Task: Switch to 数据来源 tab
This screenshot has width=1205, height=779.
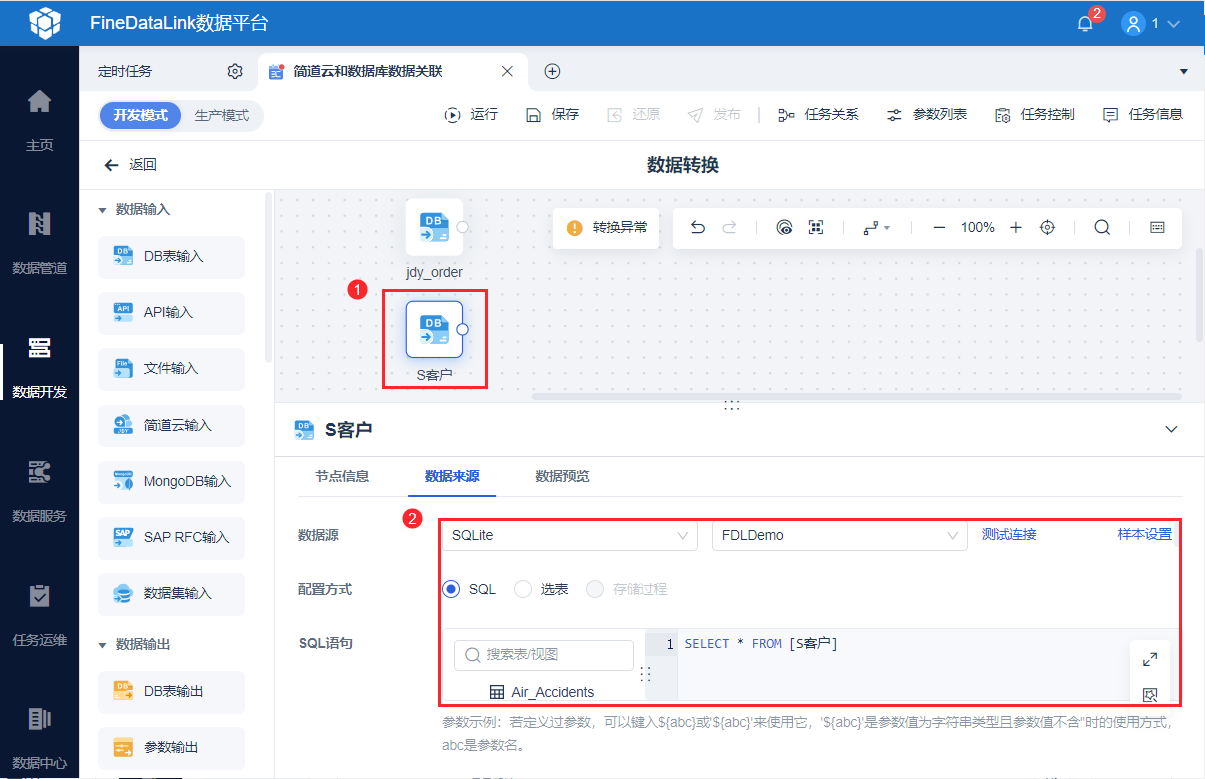Action: click(x=452, y=476)
